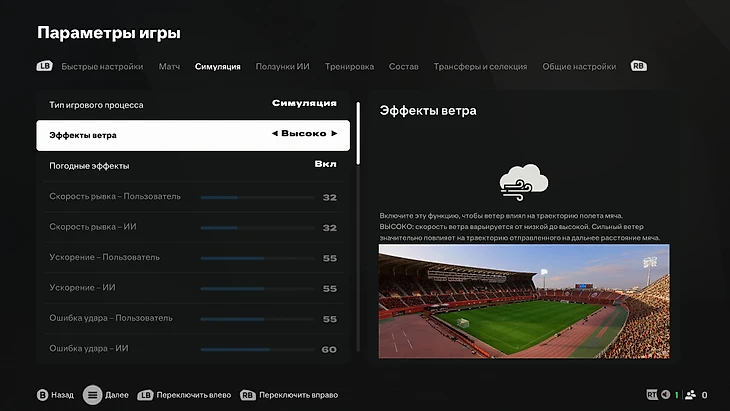Click the RT trigger icon in the footer

pyautogui.click(x=652, y=395)
